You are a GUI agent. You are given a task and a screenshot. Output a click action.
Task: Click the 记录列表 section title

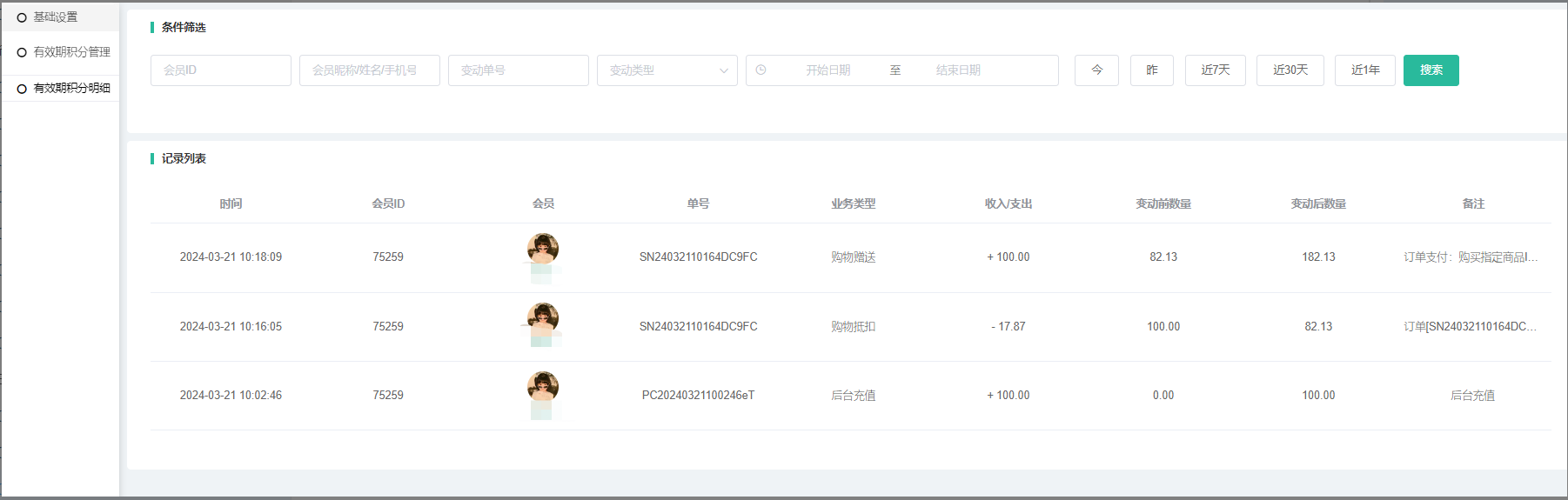[x=184, y=158]
